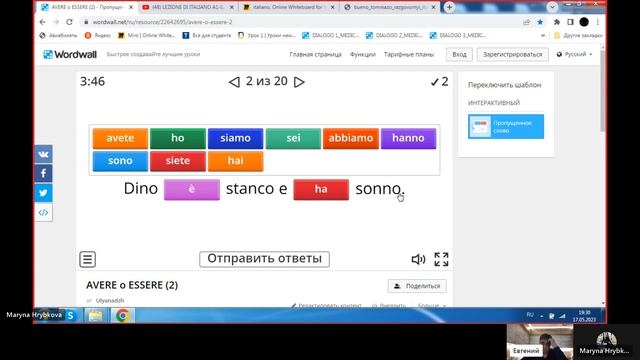
Task: Open the Другие закладки bookmarks folder
Action: click(578, 36)
